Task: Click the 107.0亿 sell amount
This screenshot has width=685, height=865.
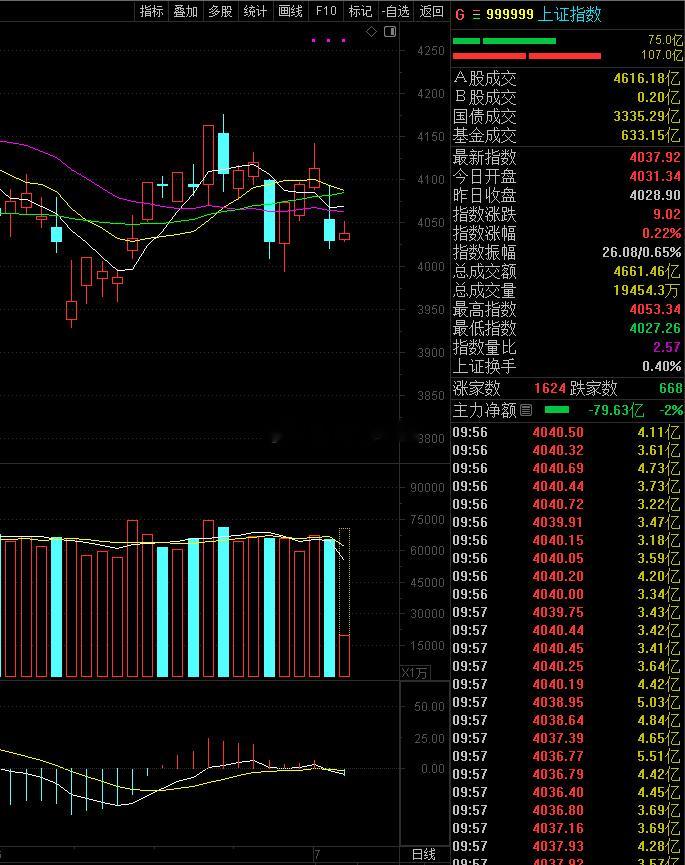Action: pos(661,55)
